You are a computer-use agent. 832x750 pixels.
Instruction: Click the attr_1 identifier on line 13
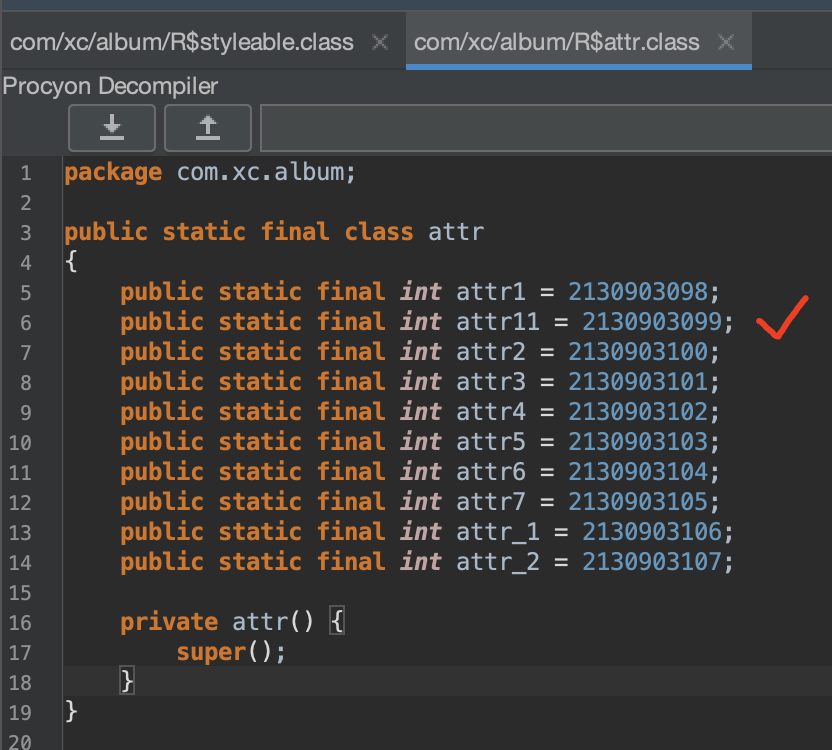498,532
